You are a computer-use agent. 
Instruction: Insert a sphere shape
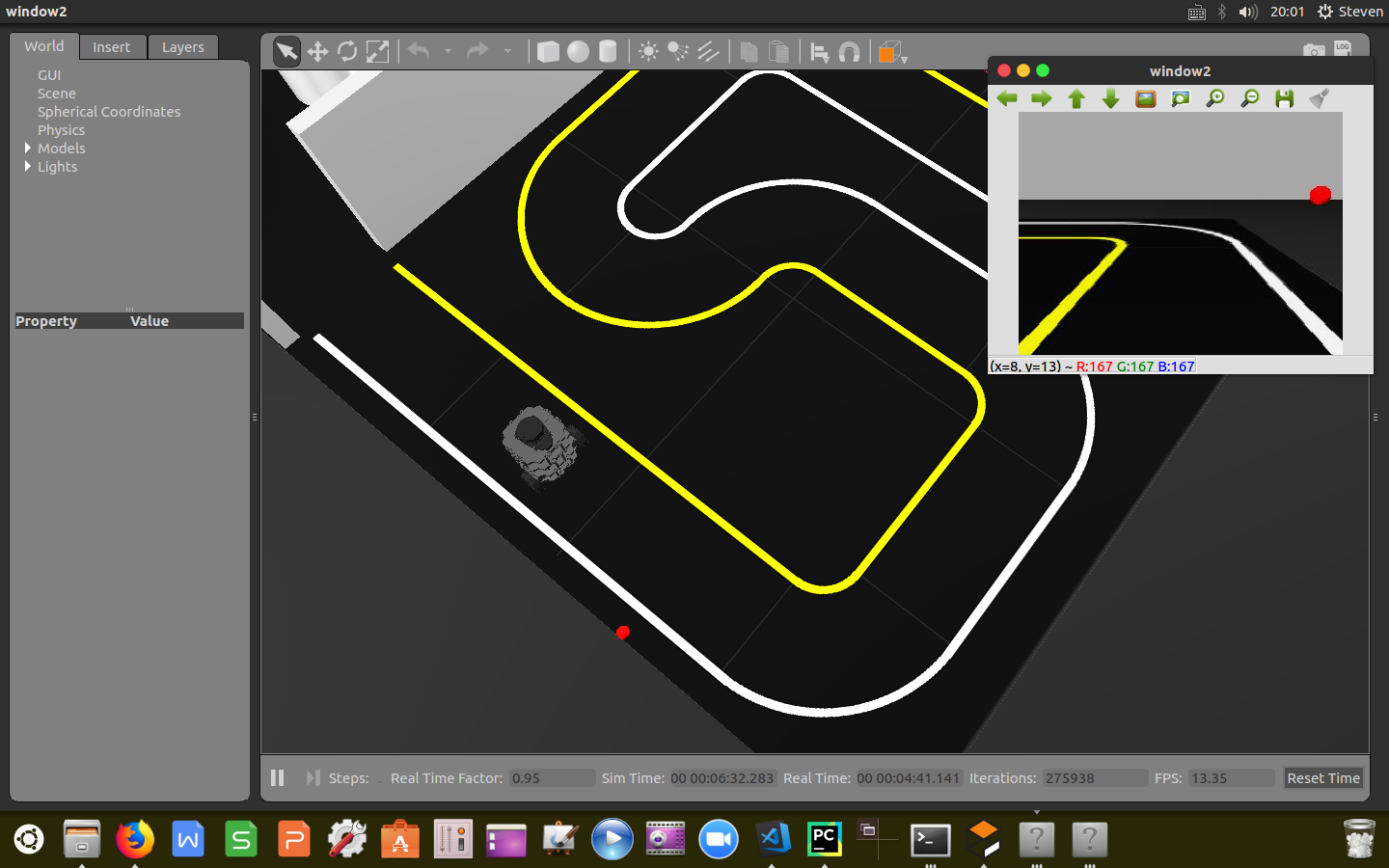click(x=578, y=51)
